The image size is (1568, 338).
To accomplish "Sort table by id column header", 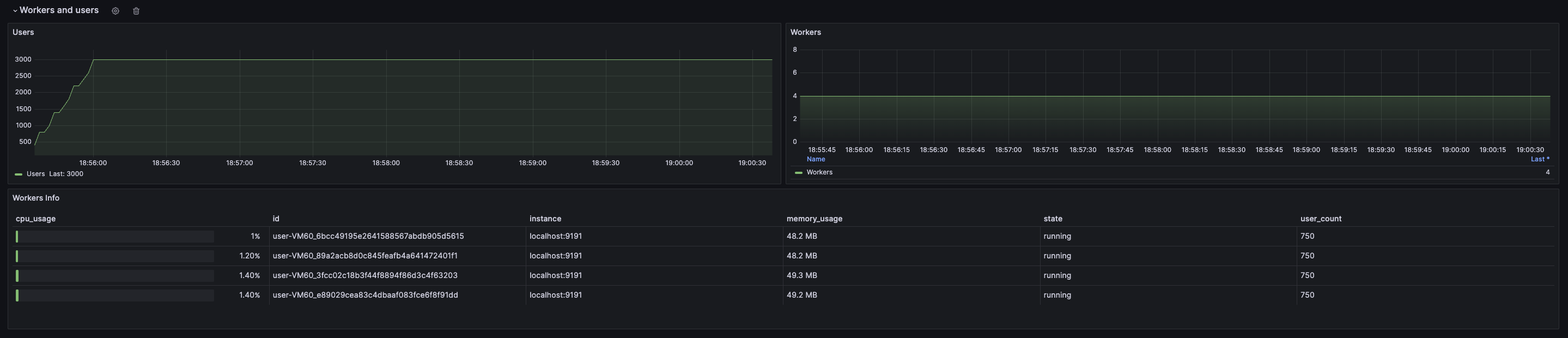I will pos(276,219).
